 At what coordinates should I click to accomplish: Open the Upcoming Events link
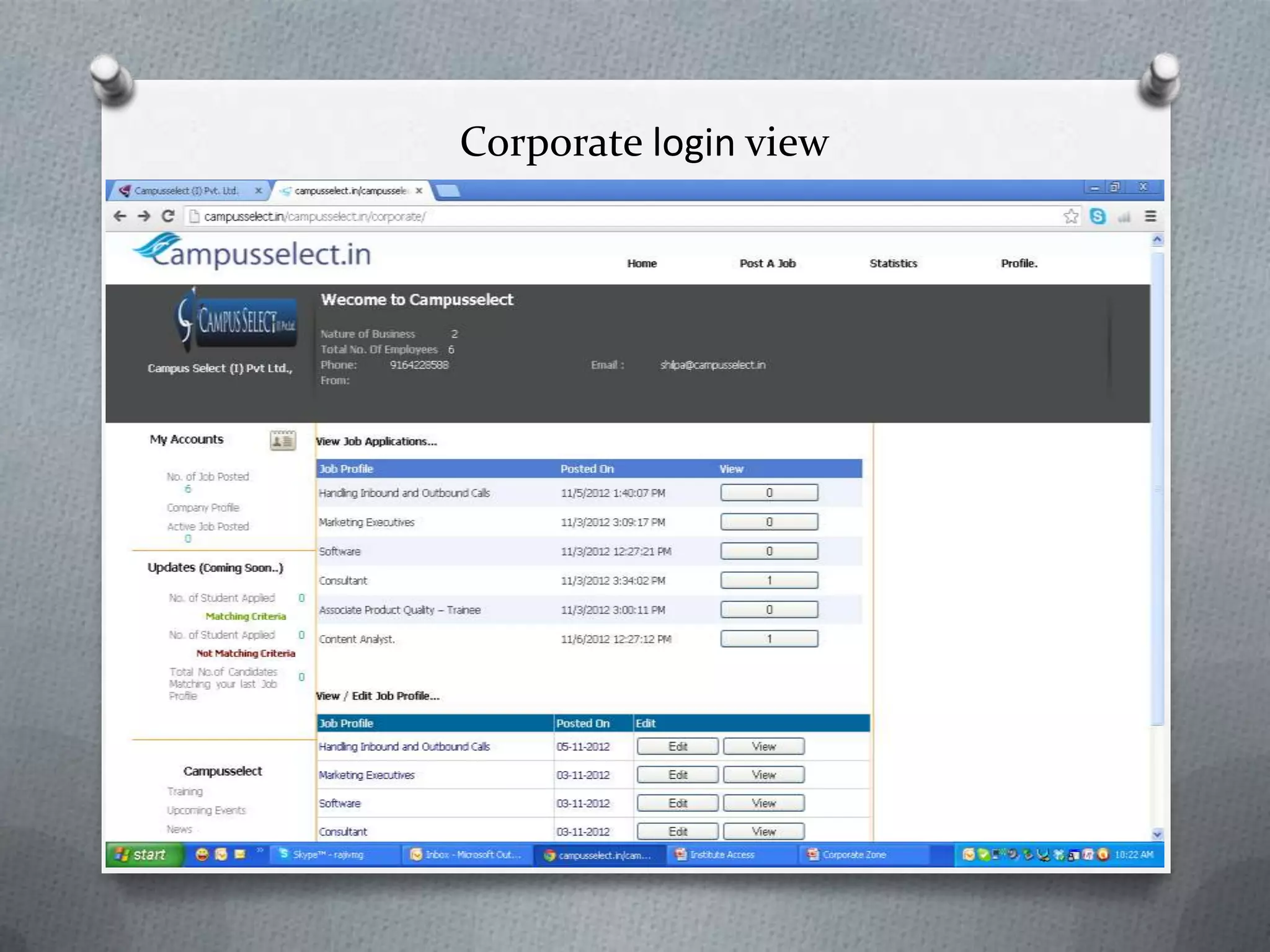[x=206, y=810]
